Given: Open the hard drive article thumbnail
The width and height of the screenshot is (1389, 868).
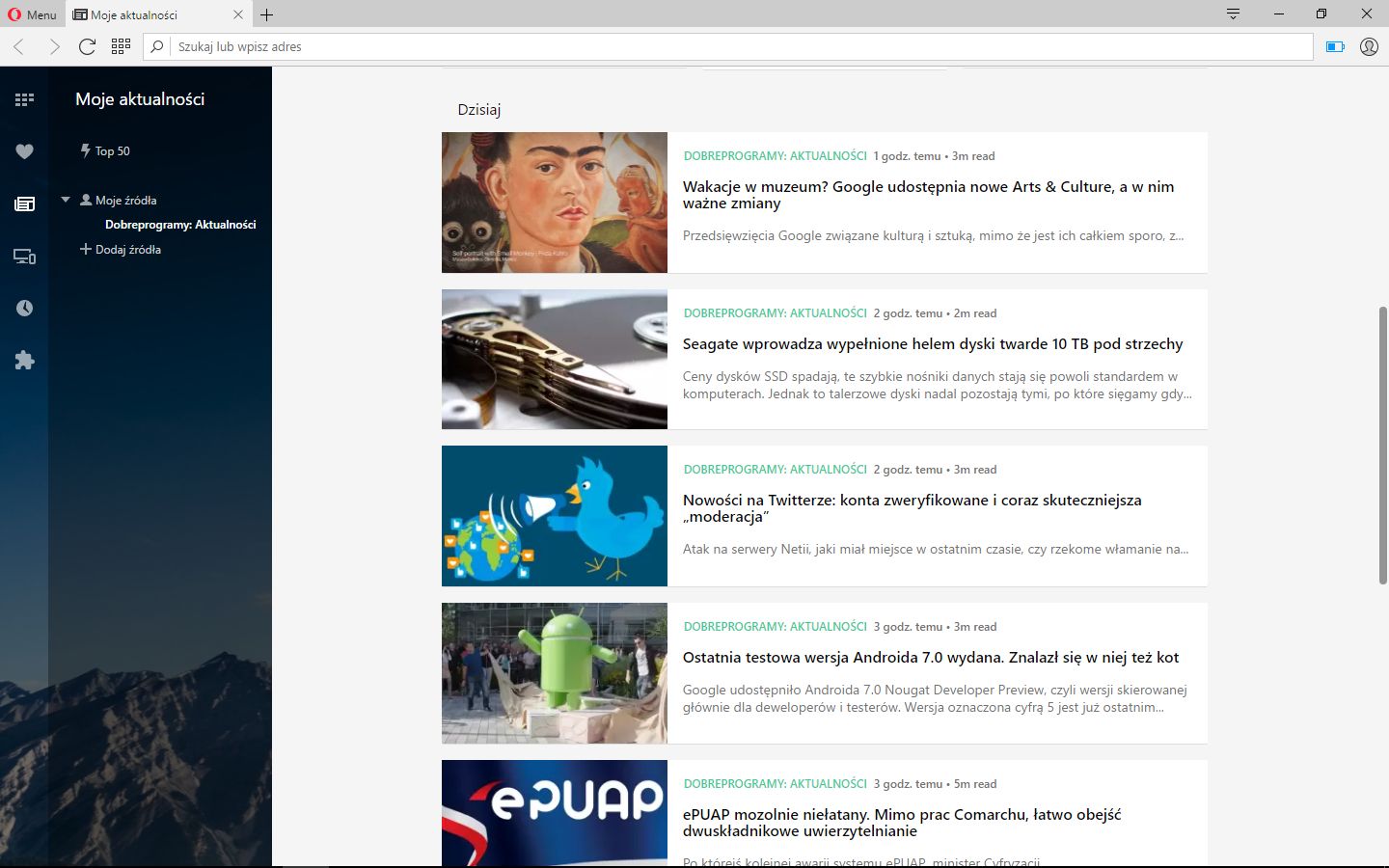Looking at the screenshot, I should point(555,359).
